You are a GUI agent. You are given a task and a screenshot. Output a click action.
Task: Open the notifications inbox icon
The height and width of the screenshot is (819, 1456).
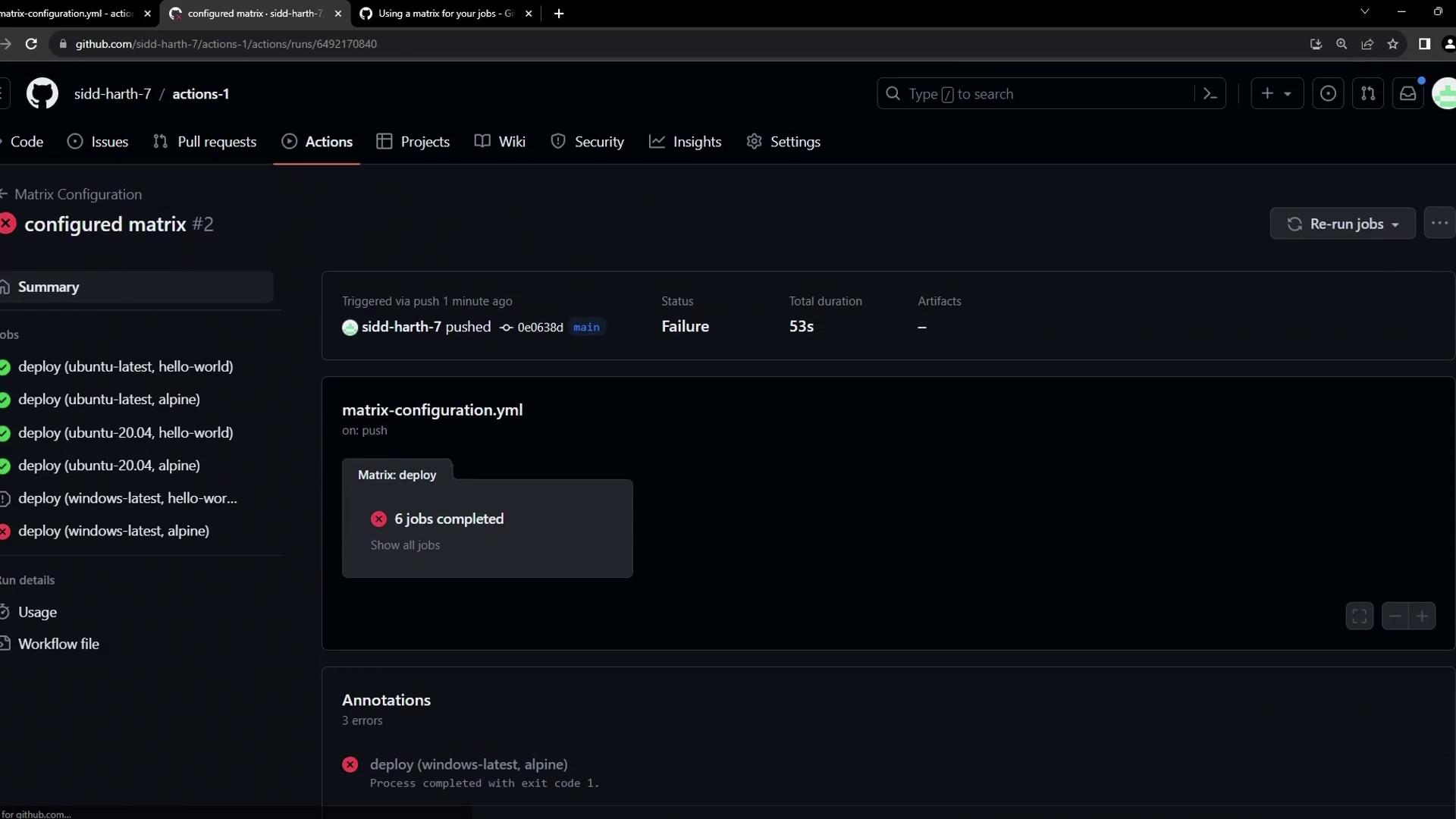1408,94
